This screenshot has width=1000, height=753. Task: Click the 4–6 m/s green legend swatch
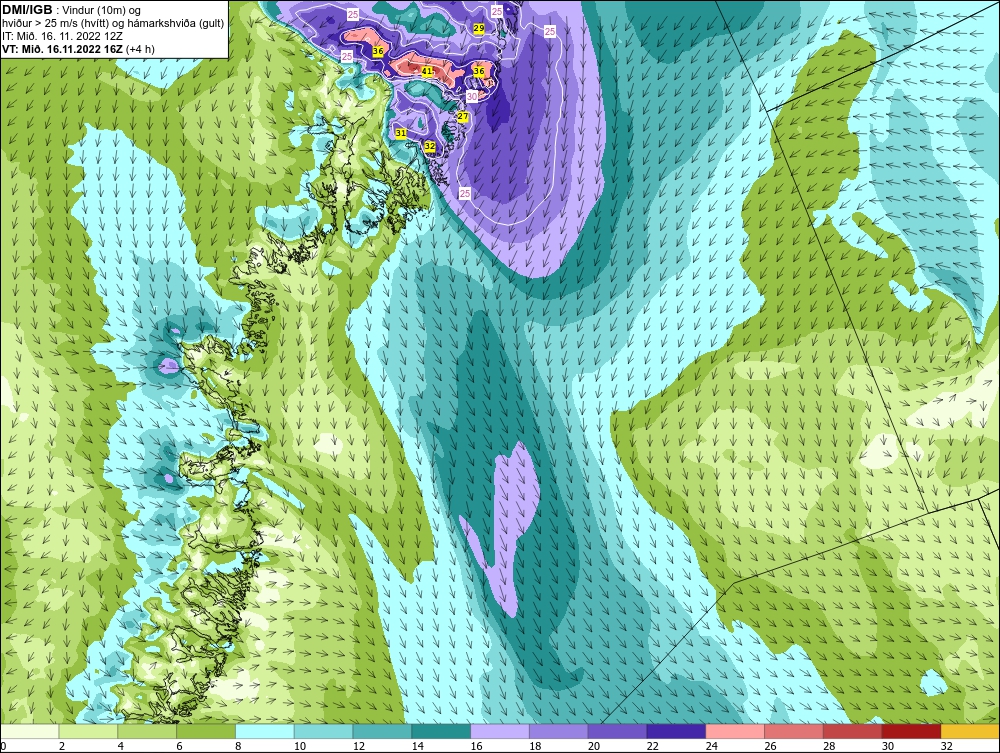click(x=147, y=731)
